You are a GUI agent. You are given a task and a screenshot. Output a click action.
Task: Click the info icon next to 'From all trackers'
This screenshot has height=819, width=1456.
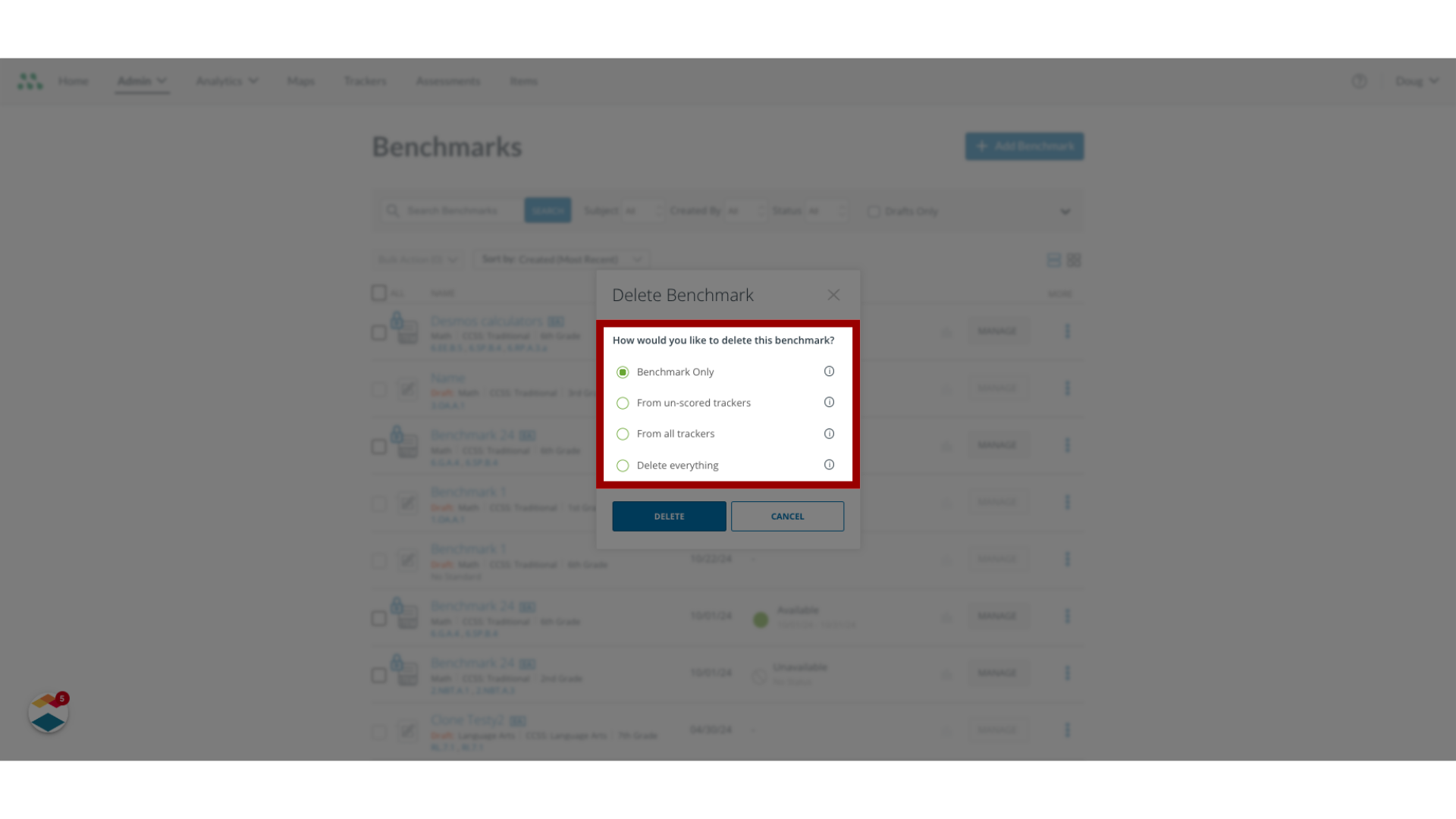pos(828,433)
